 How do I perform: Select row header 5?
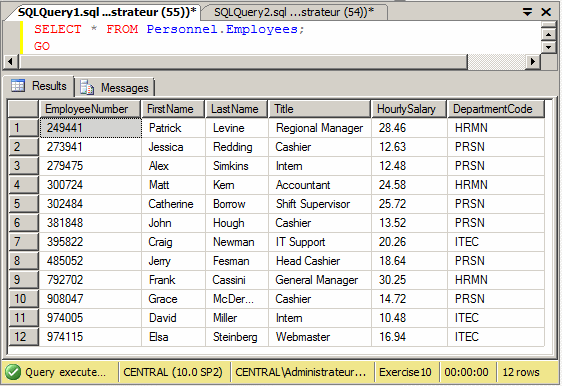[x=23, y=204]
